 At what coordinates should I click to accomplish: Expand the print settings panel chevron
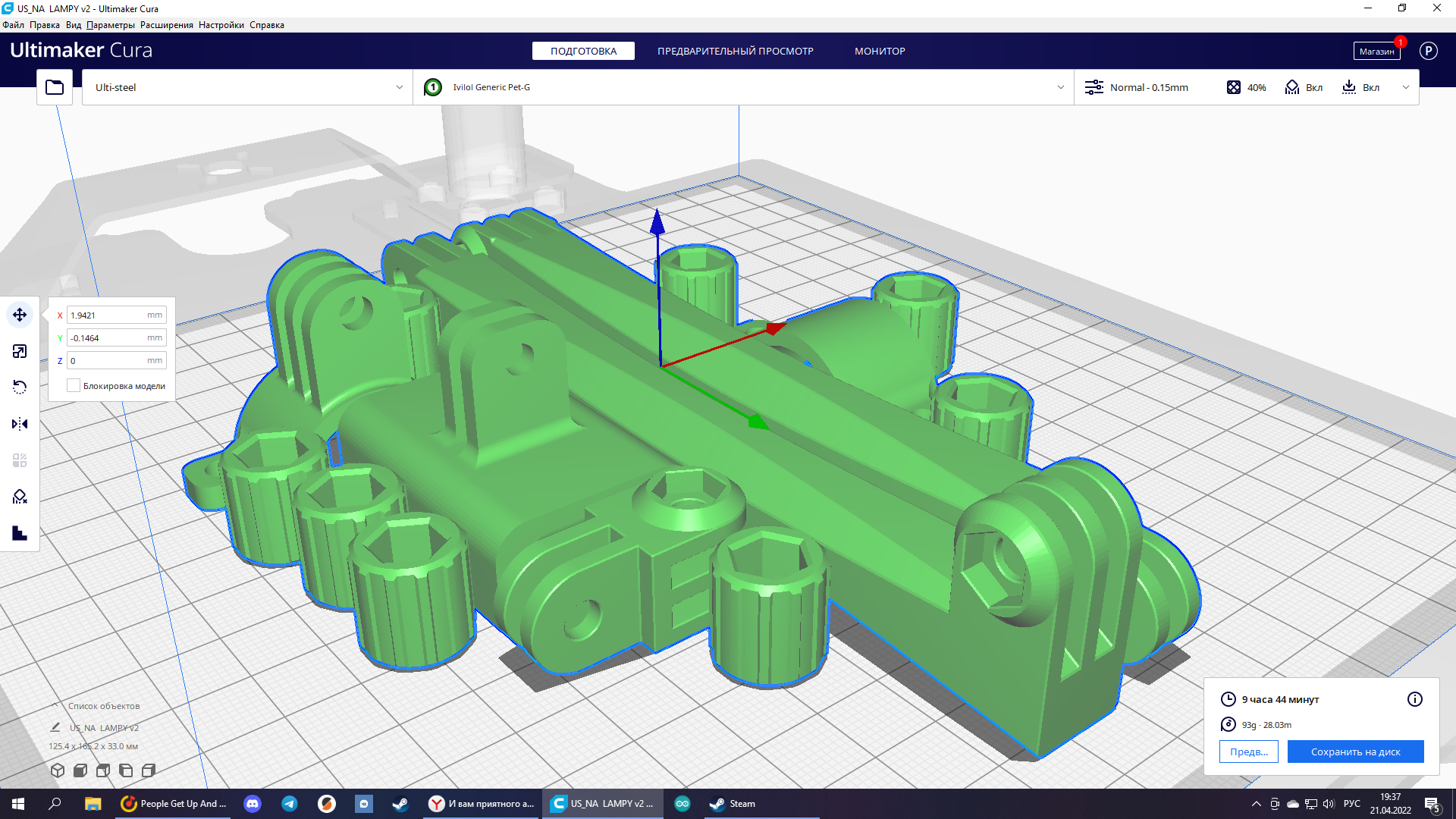coord(1405,87)
